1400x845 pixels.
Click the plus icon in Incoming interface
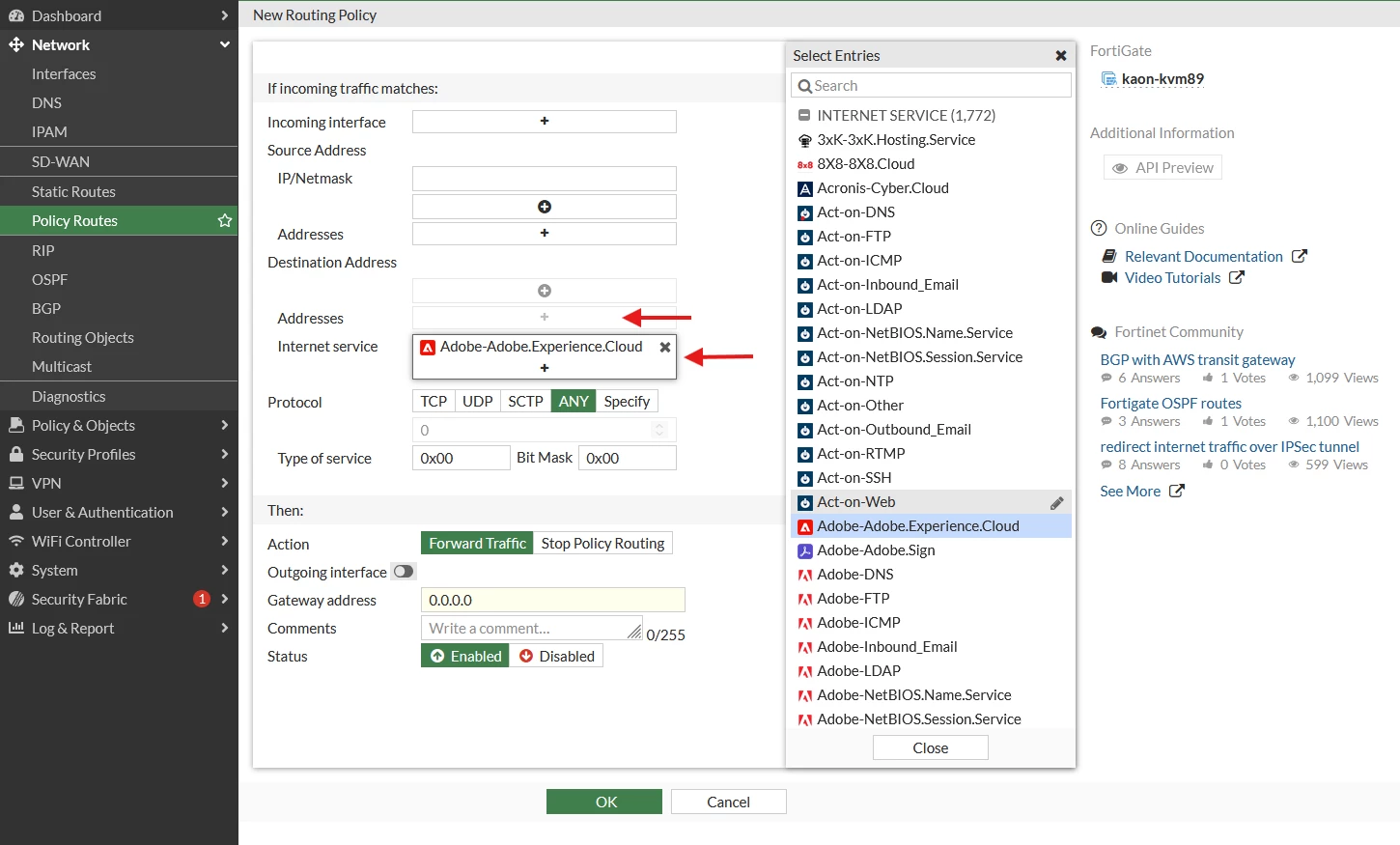point(545,121)
